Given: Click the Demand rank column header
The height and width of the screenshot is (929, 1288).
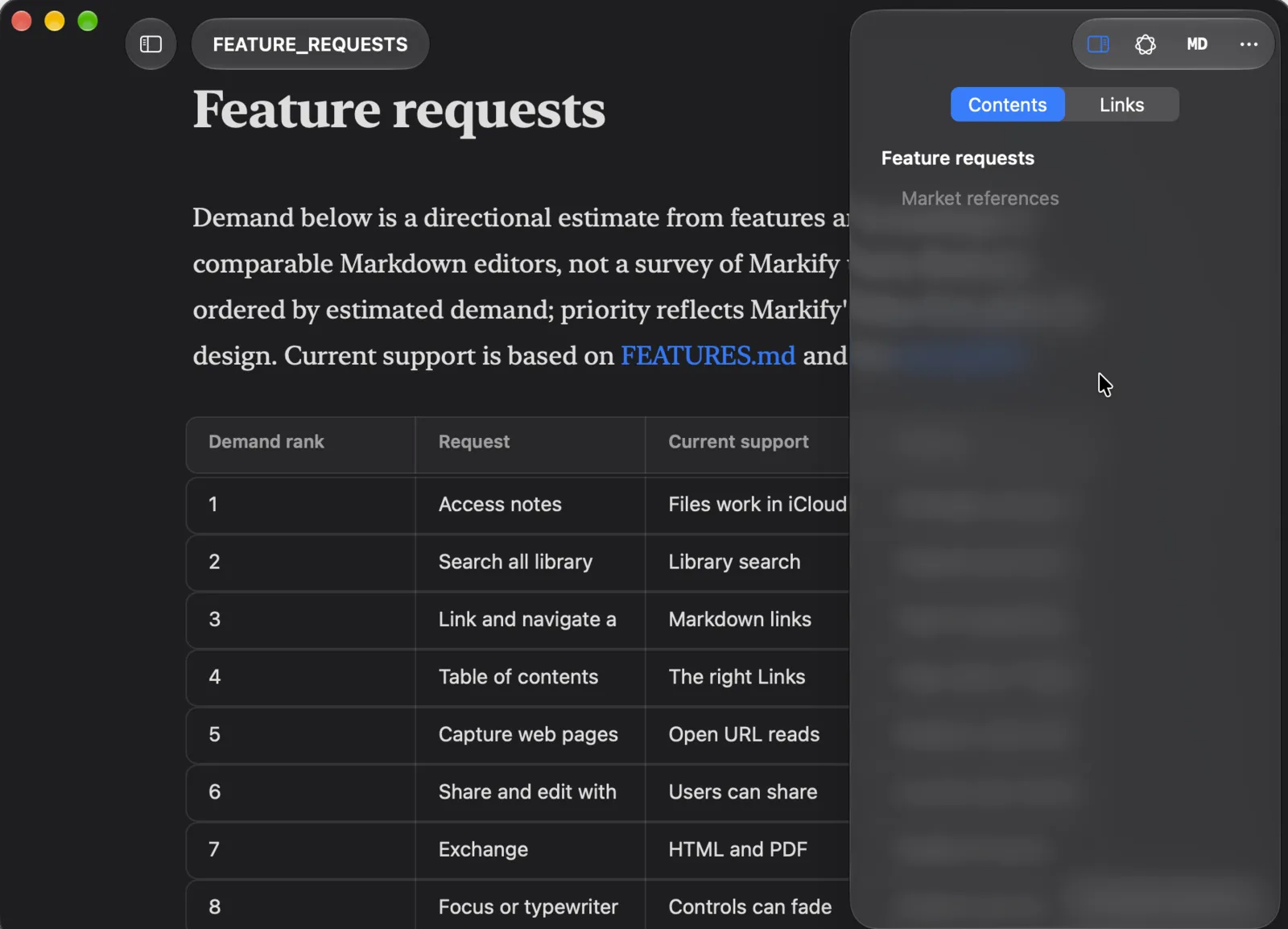Looking at the screenshot, I should (x=300, y=444).
